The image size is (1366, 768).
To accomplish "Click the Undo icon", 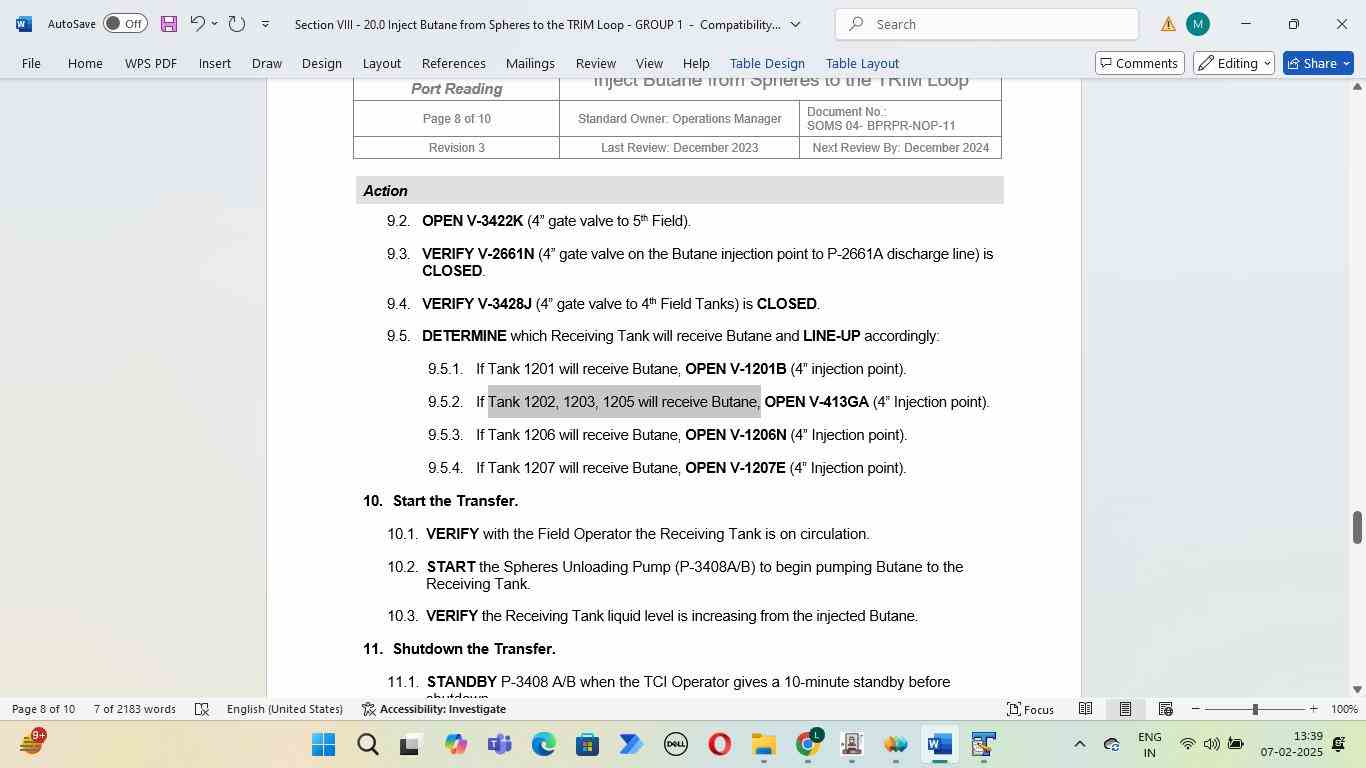I will pos(197,23).
